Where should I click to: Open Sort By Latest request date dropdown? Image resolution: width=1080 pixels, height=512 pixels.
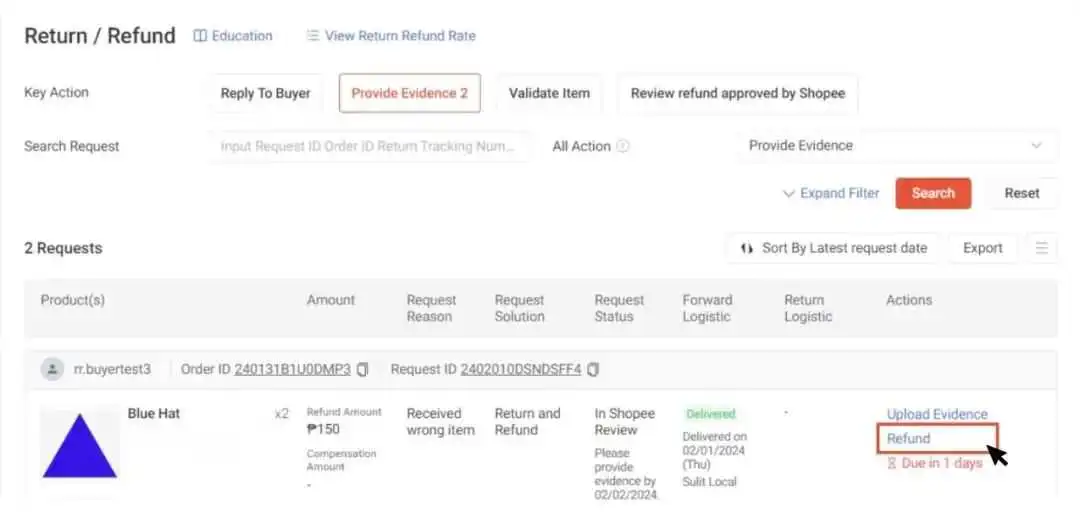833,248
